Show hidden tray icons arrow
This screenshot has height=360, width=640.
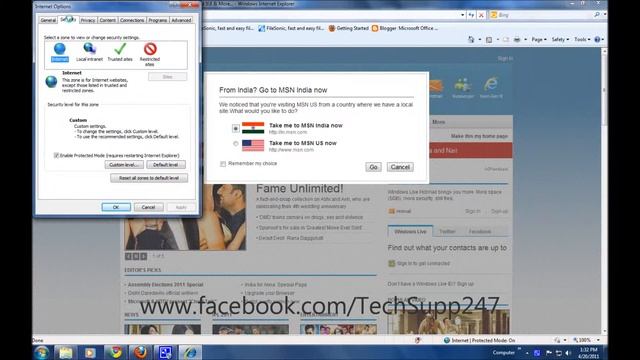(x=527, y=353)
